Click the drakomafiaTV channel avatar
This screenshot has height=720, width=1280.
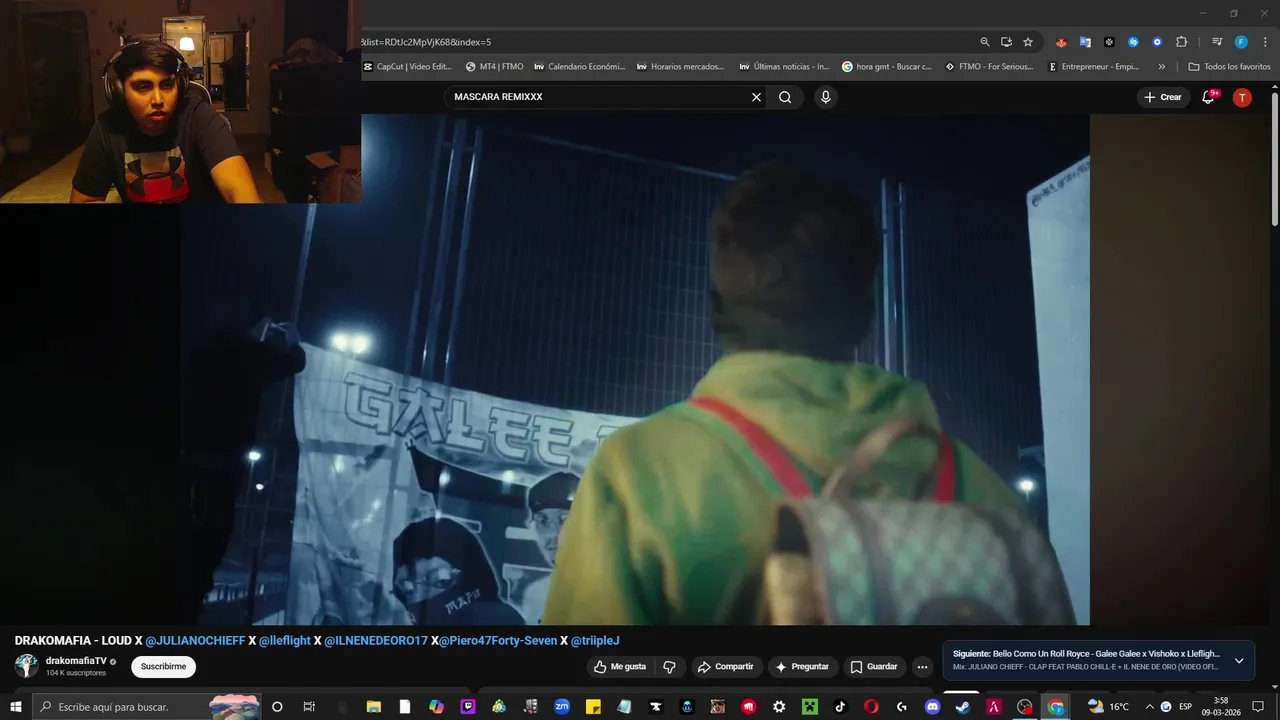click(x=26, y=666)
